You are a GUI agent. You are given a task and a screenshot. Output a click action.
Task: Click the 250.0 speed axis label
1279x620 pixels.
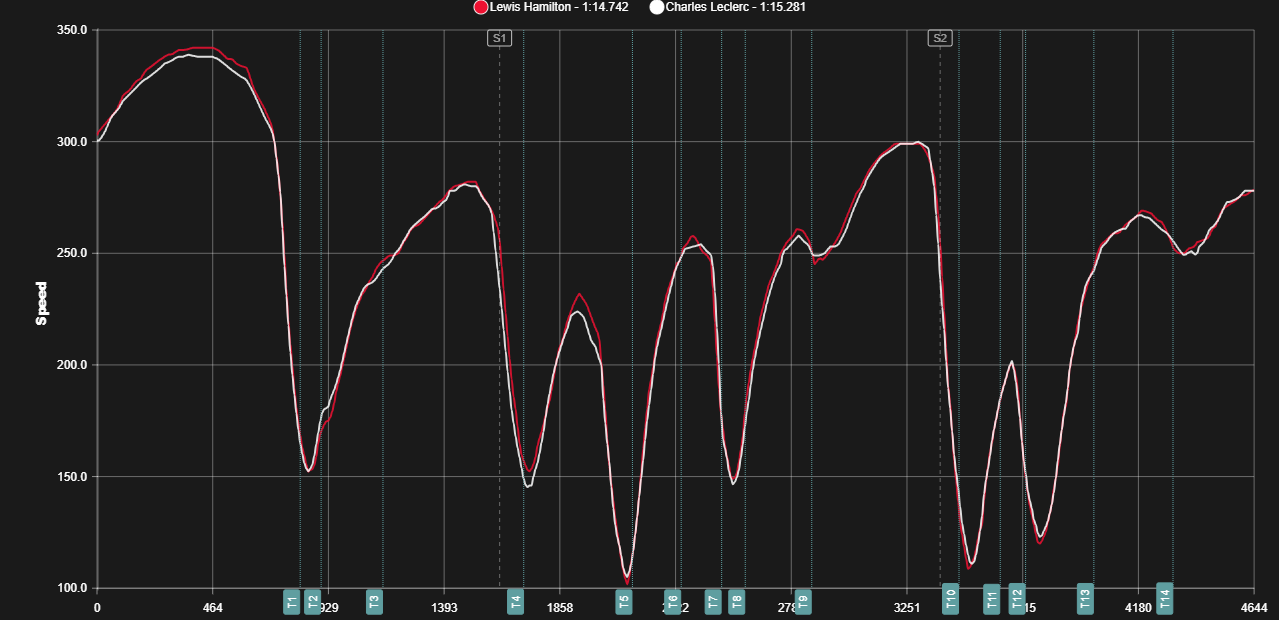click(x=73, y=253)
